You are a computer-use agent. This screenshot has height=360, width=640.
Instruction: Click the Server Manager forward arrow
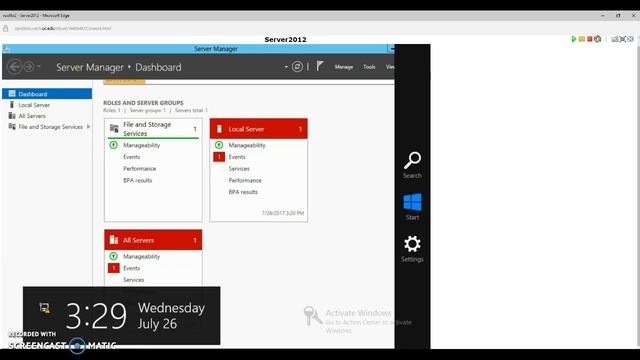coord(29,67)
